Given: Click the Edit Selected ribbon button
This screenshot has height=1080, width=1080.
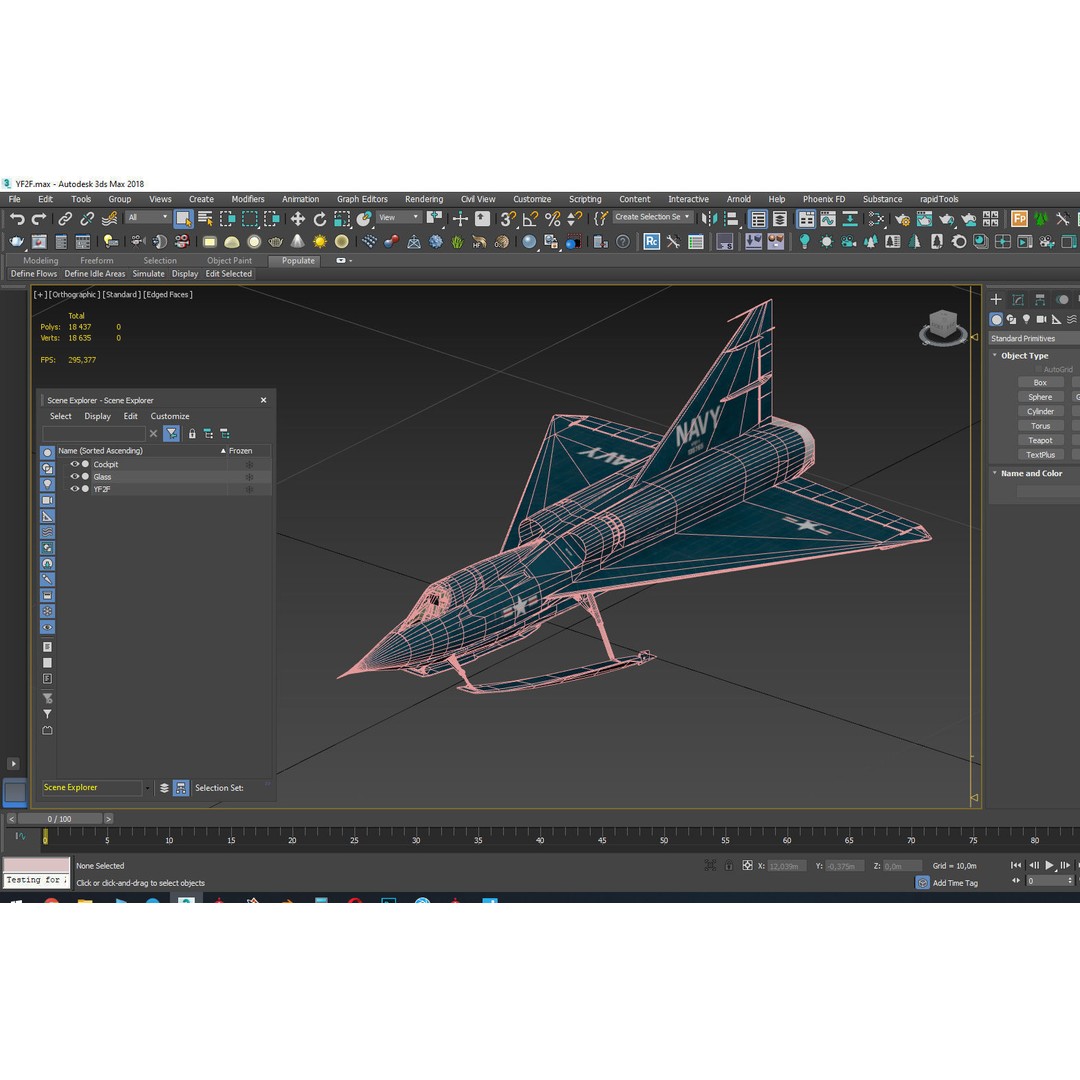Looking at the screenshot, I should [229, 273].
